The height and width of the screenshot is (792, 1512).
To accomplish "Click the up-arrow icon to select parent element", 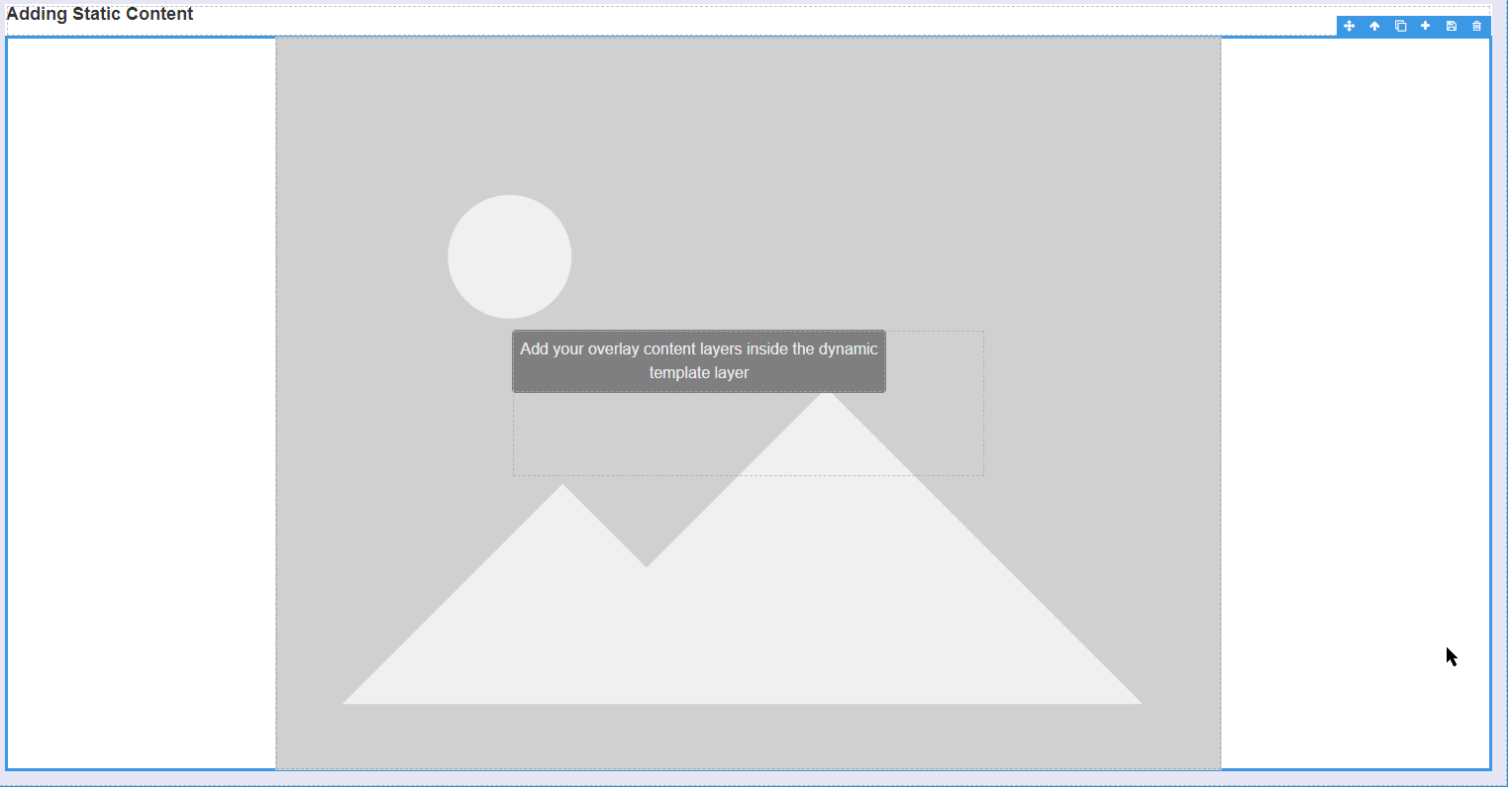I will click(1373, 26).
